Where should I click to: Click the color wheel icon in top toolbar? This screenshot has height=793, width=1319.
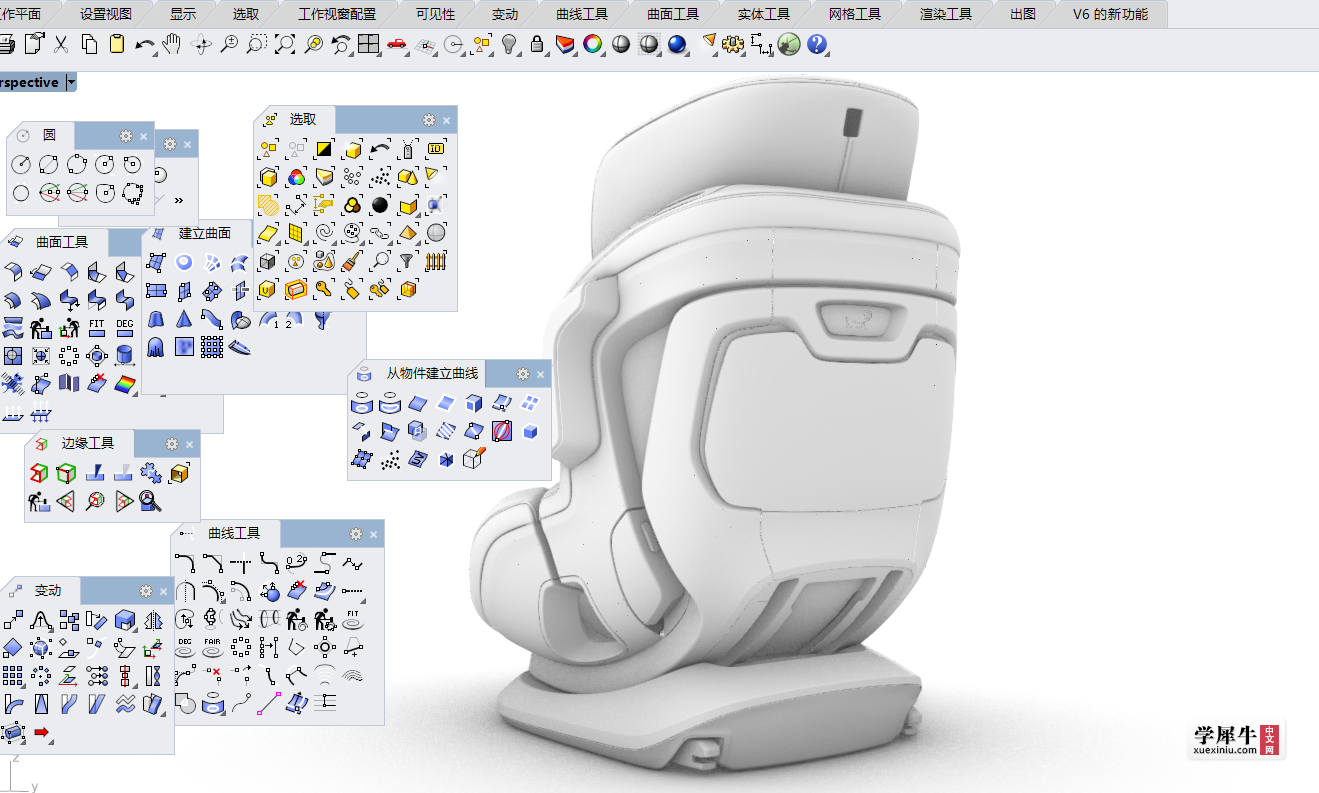coord(593,44)
